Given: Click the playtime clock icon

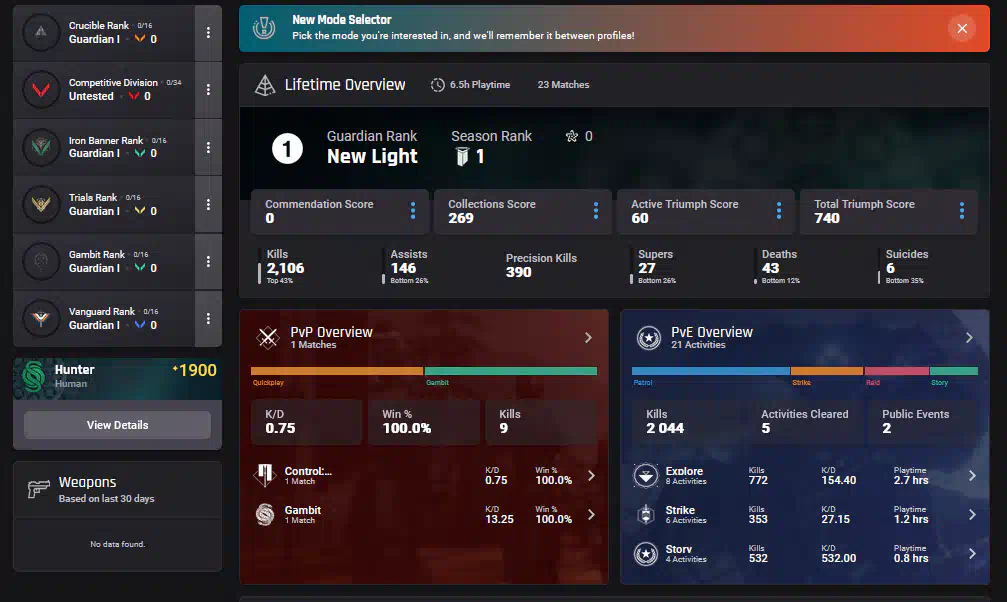Looking at the screenshot, I should (437, 85).
